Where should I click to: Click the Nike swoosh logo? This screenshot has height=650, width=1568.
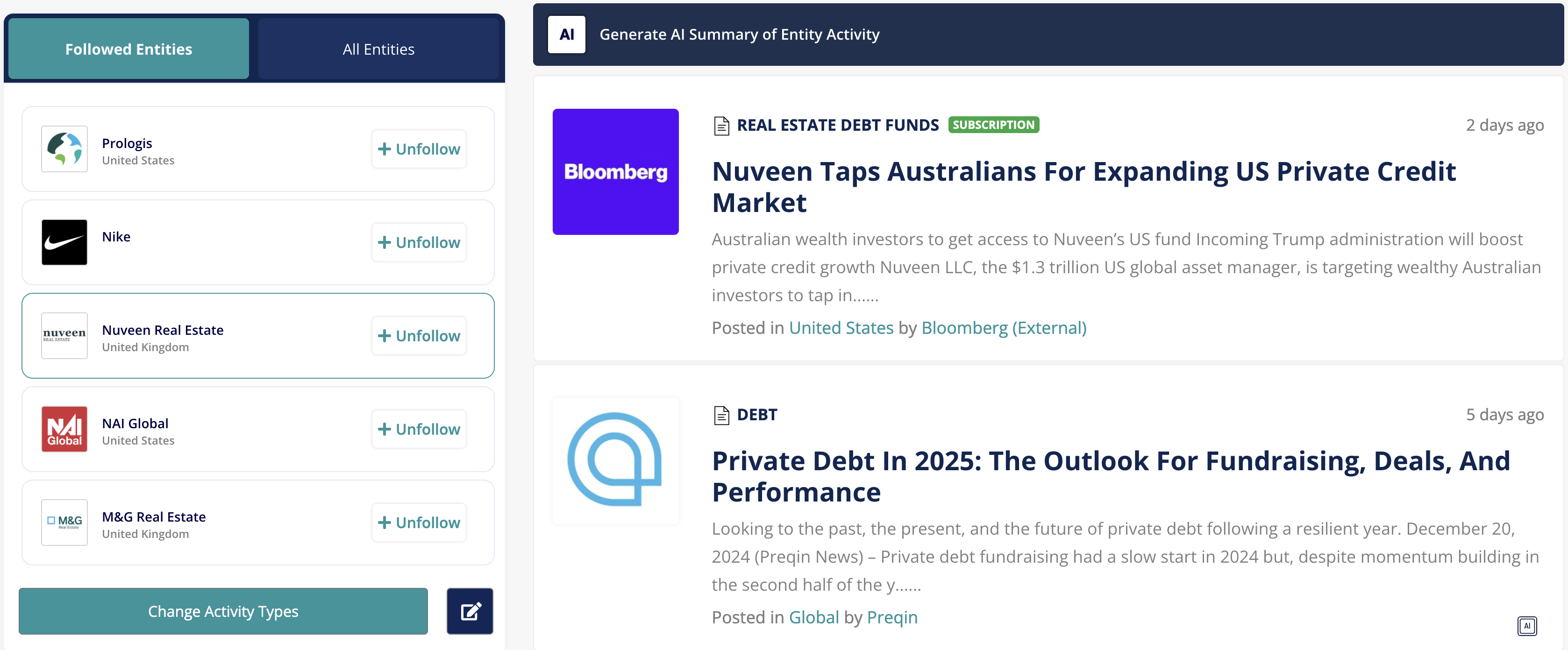tap(64, 242)
